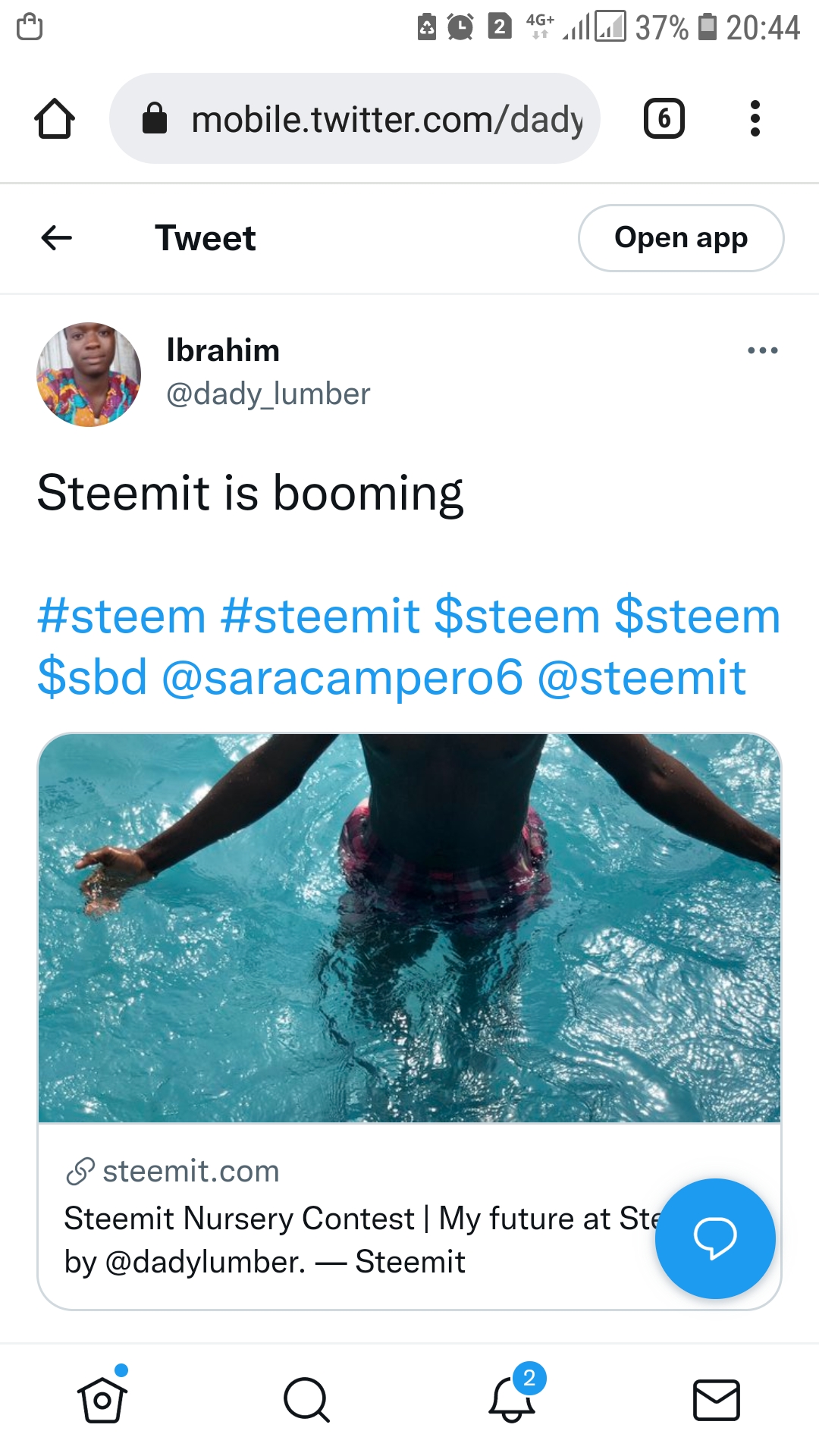The height and width of the screenshot is (1456, 819).
Task: Open tweet options three-dot menu
Action: pyautogui.click(x=762, y=350)
